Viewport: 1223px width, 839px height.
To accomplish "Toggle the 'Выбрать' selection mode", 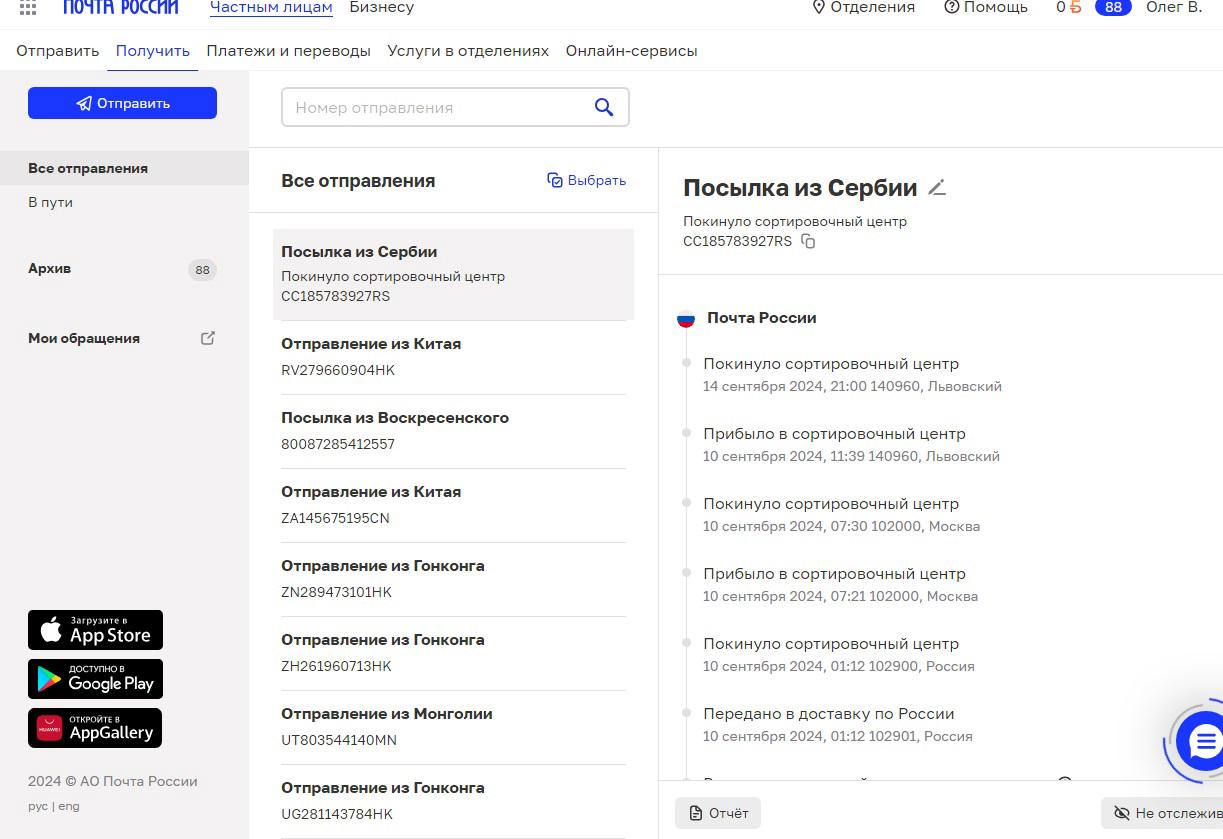I will click(x=586, y=181).
